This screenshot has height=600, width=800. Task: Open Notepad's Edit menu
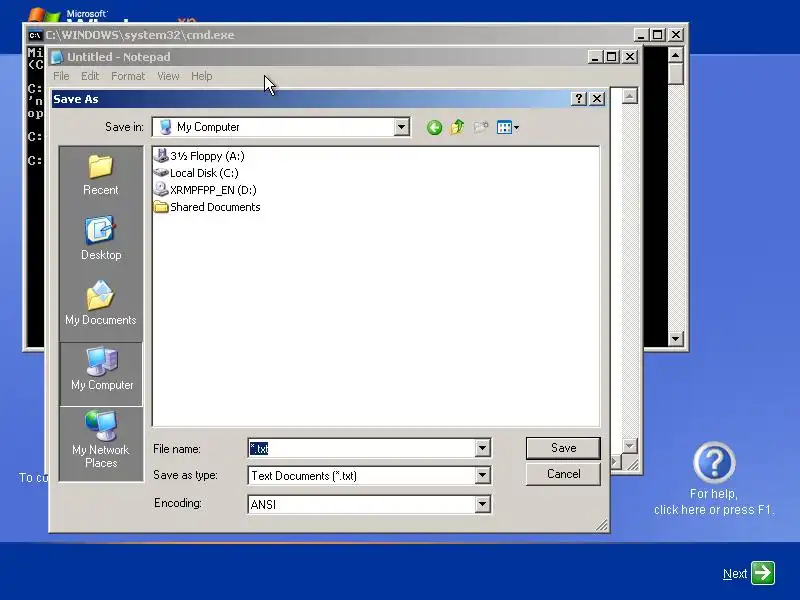[x=90, y=76]
